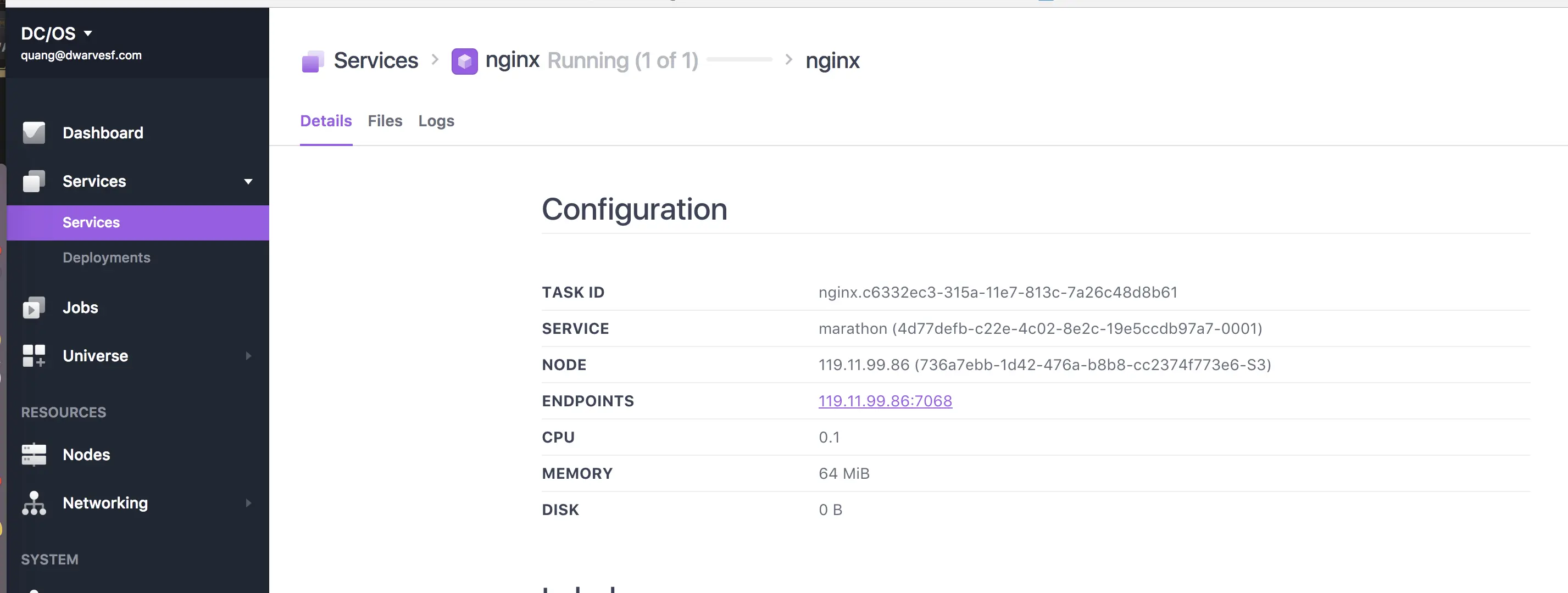
Task: Expand the Universe section arrow
Action: coord(248,356)
